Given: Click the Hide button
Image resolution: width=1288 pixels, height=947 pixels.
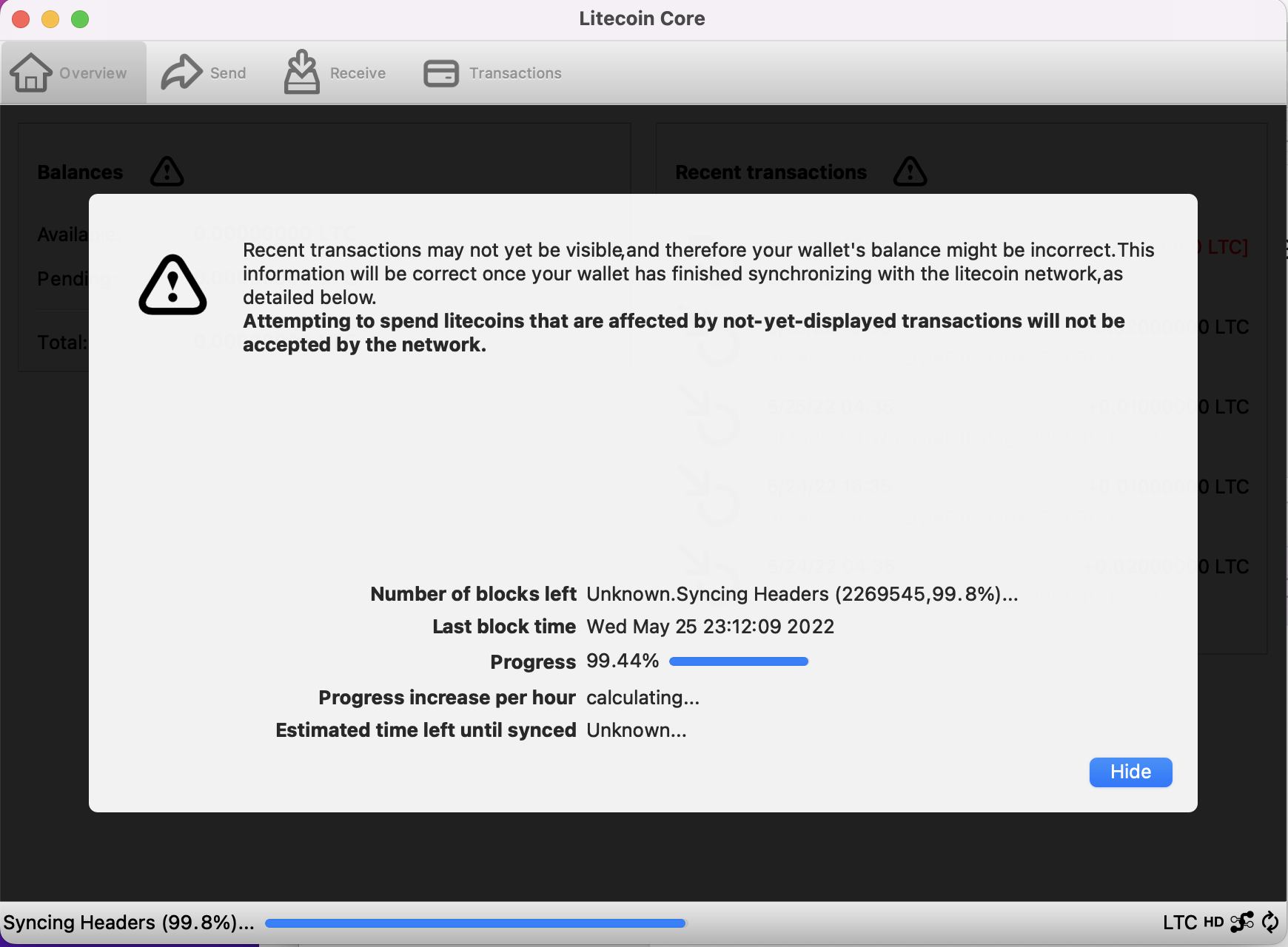Looking at the screenshot, I should tap(1130, 772).
